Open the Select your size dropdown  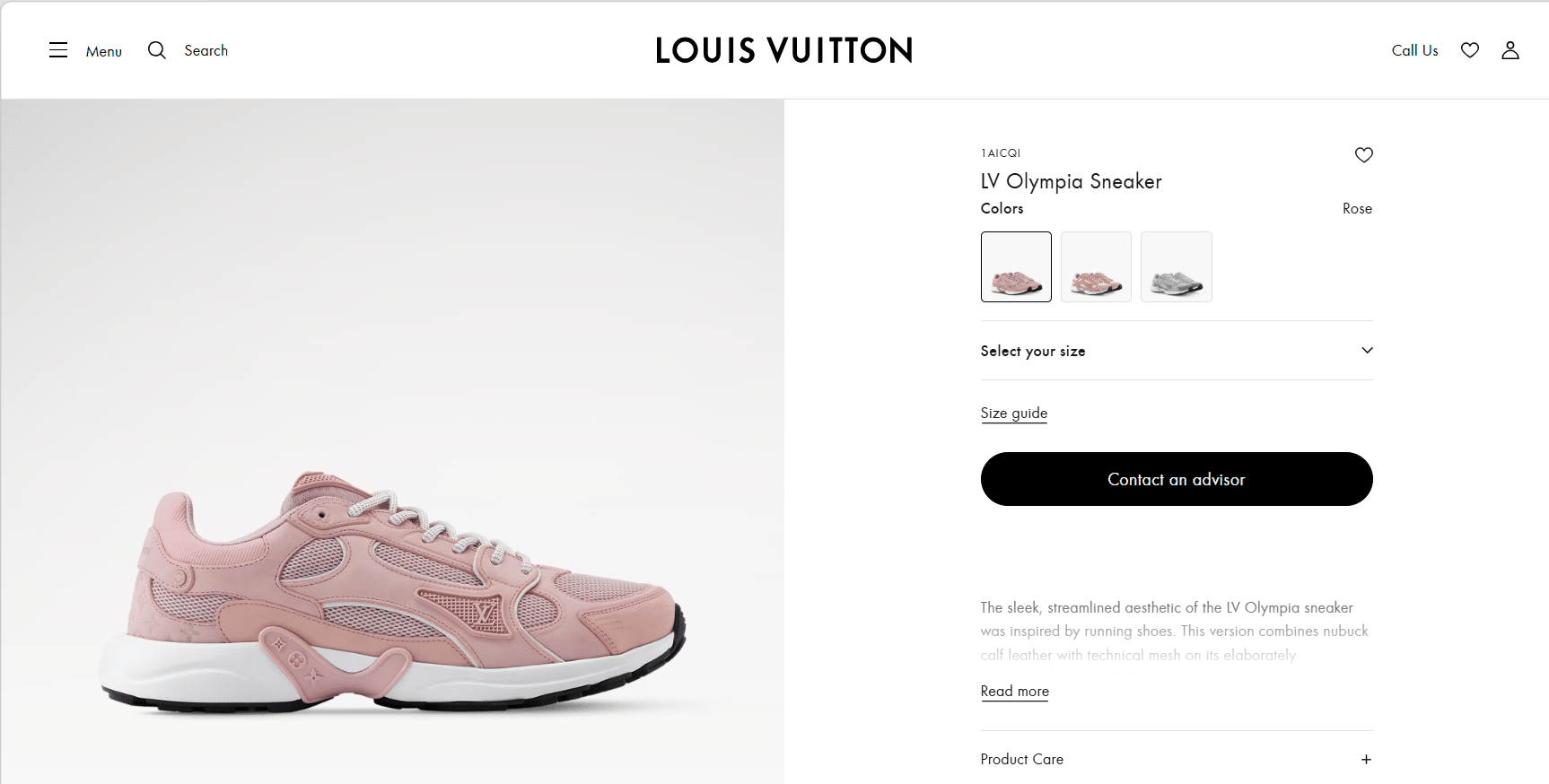coord(1033,351)
